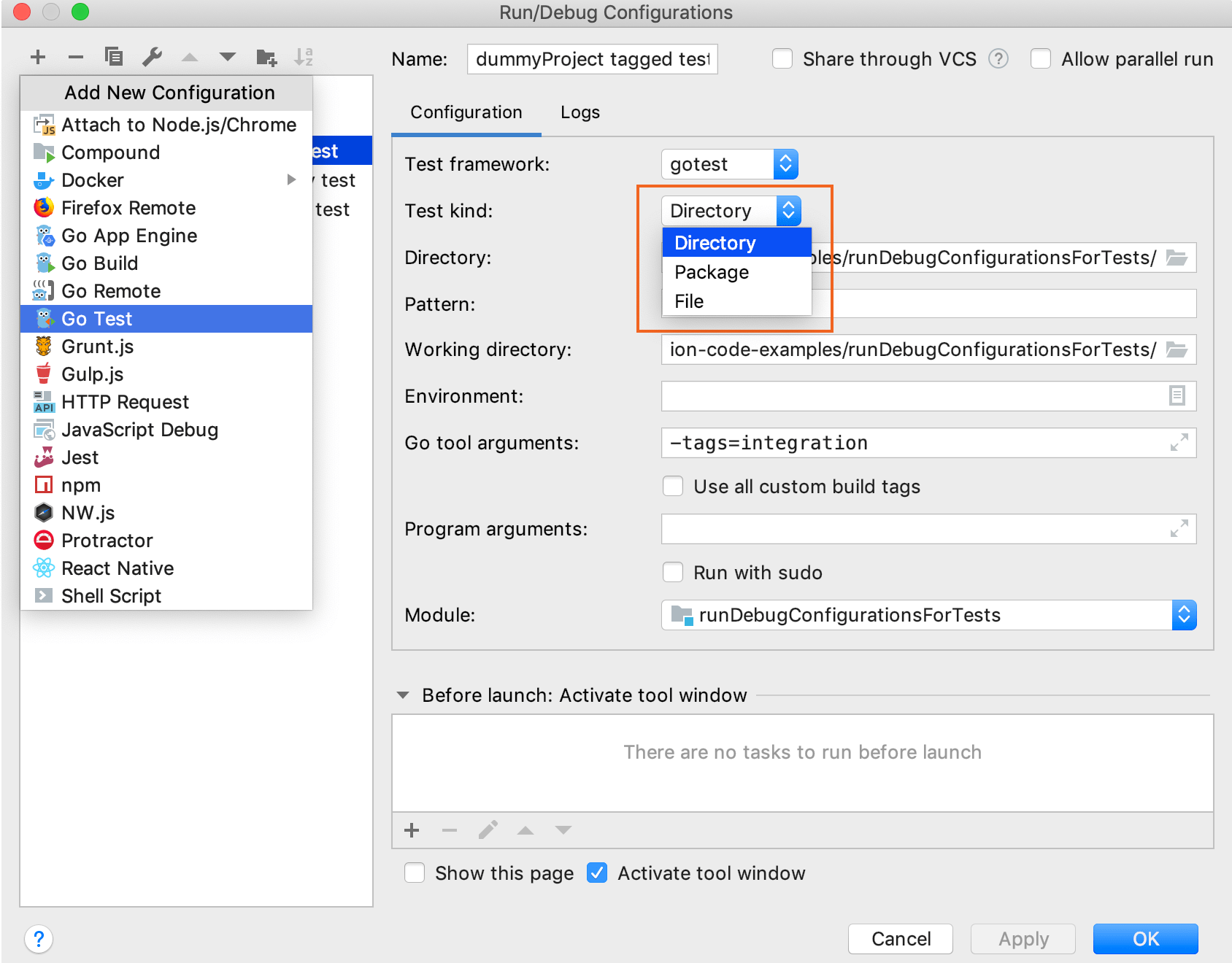Choose Grunt.js configuration type

166,347
